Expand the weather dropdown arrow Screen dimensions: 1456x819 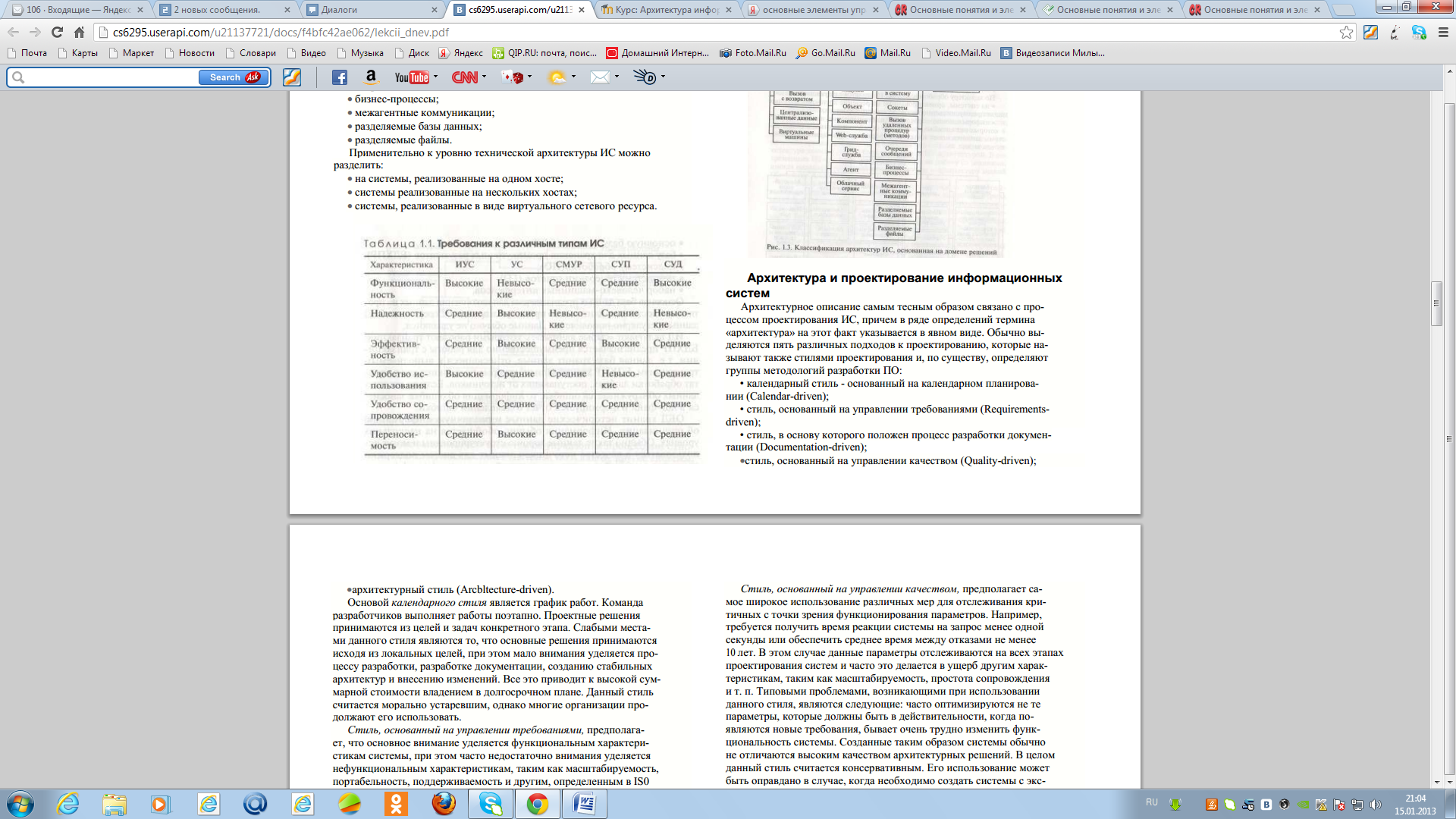click(x=573, y=77)
